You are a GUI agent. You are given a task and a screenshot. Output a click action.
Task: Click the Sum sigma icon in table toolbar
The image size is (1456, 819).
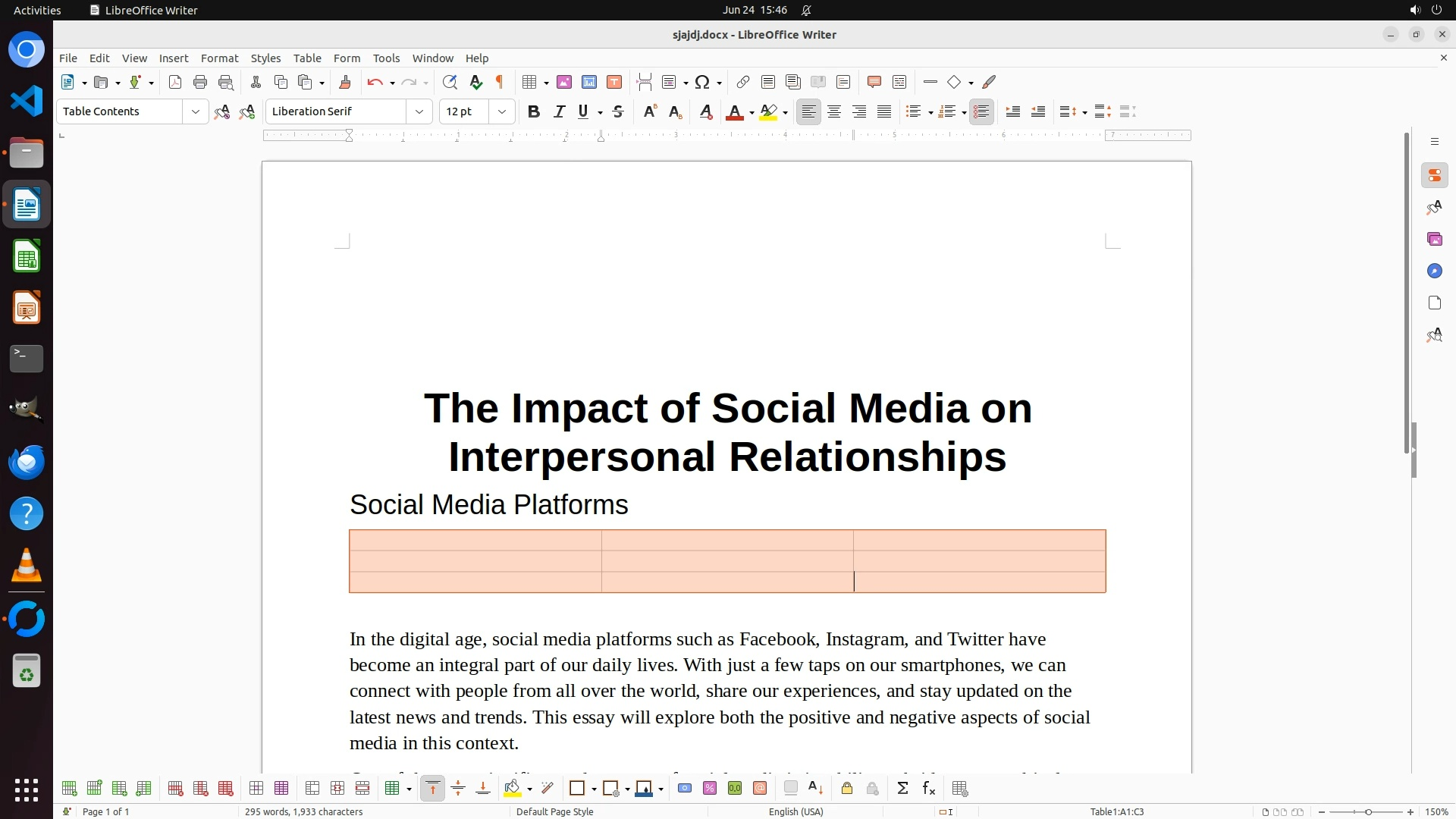[902, 789]
